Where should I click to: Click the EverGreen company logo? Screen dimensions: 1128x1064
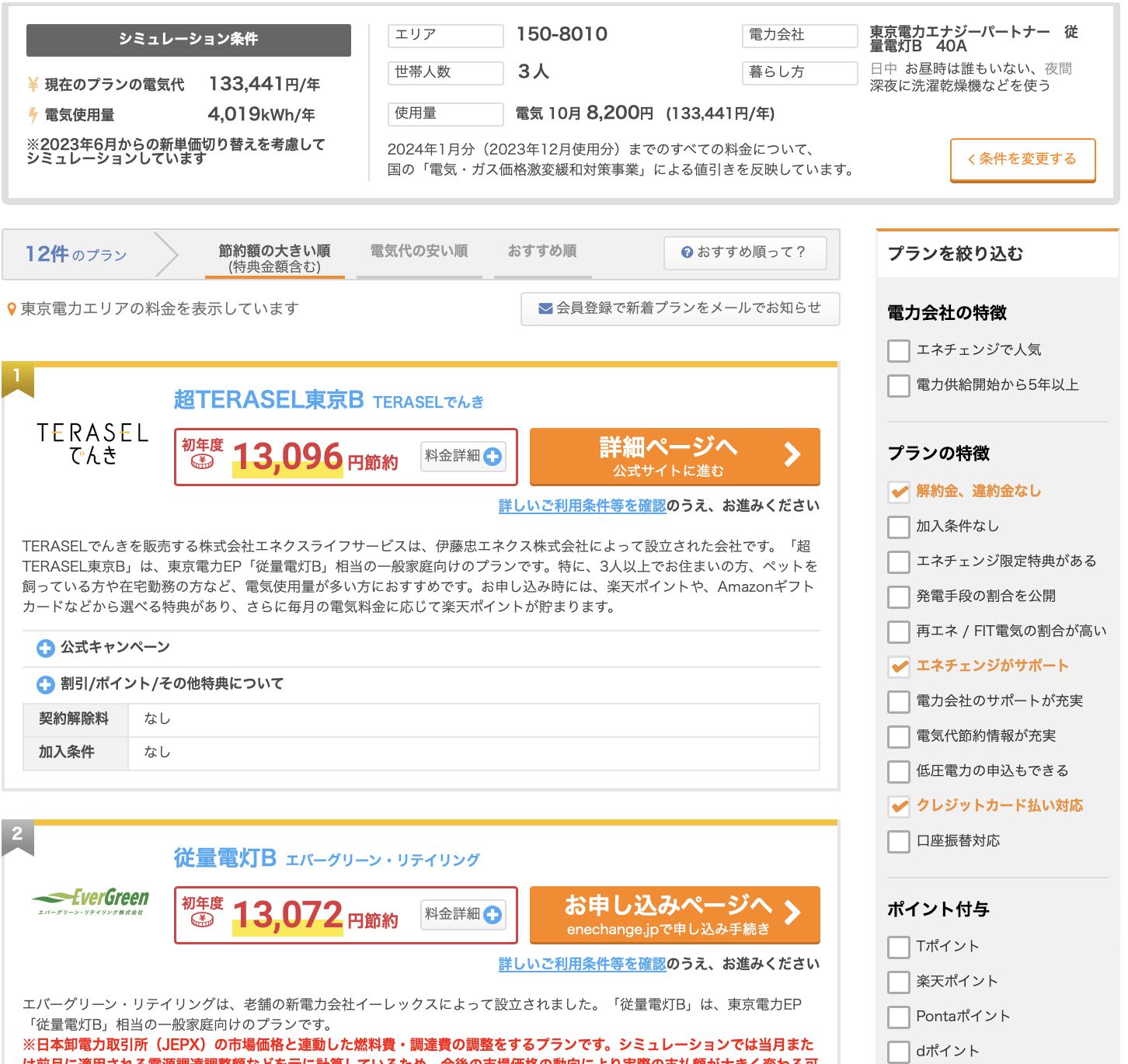click(91, 902)
